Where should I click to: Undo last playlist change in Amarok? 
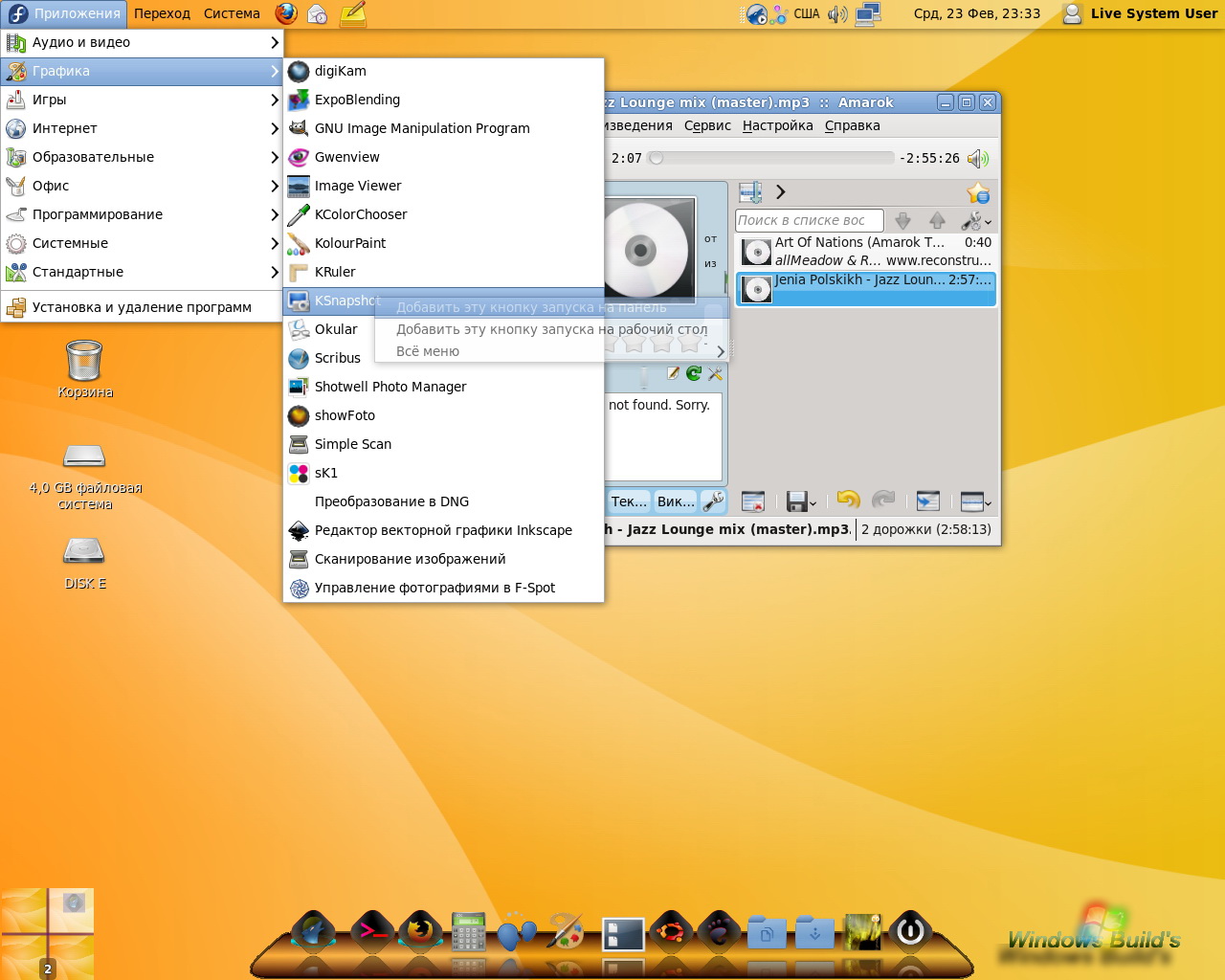tap(848, 500)
